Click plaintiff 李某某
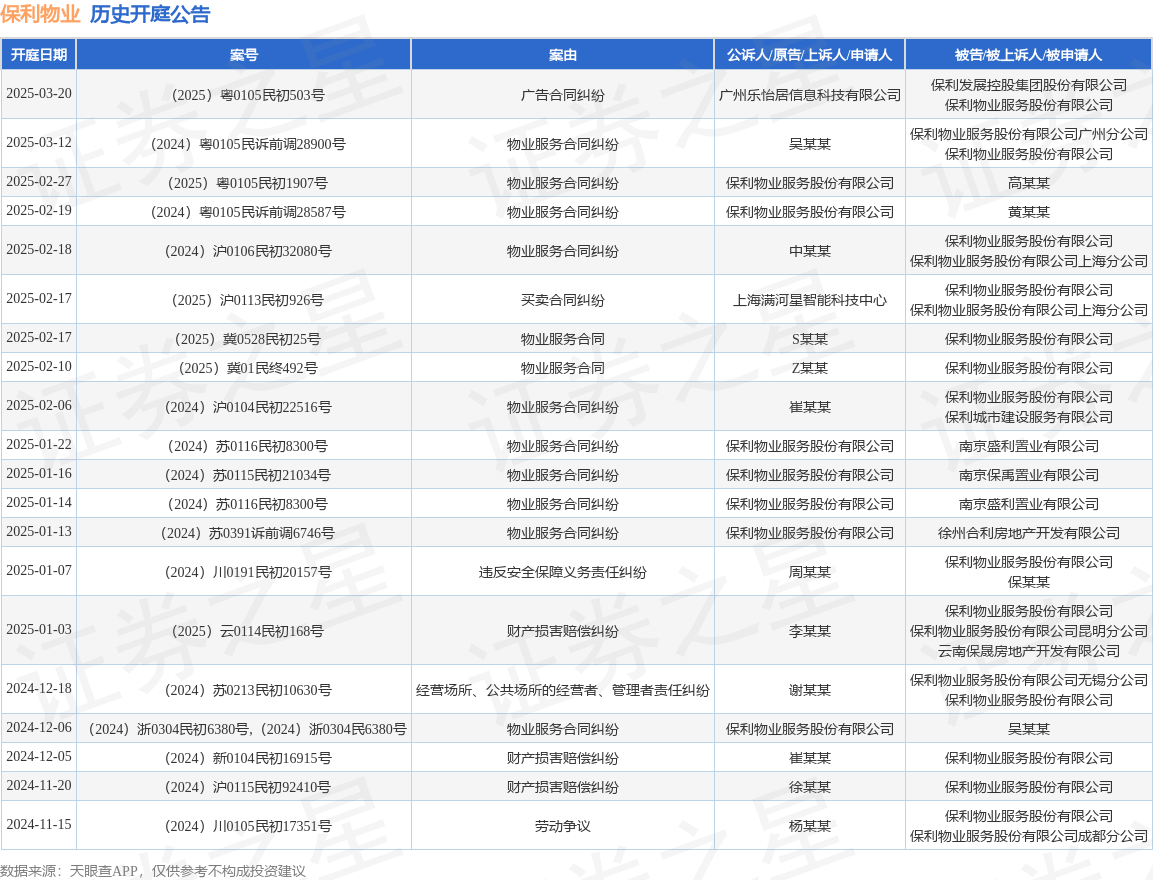Image resolution: width=1153 pixels, height=880 pixels. (x=810, y=631)
